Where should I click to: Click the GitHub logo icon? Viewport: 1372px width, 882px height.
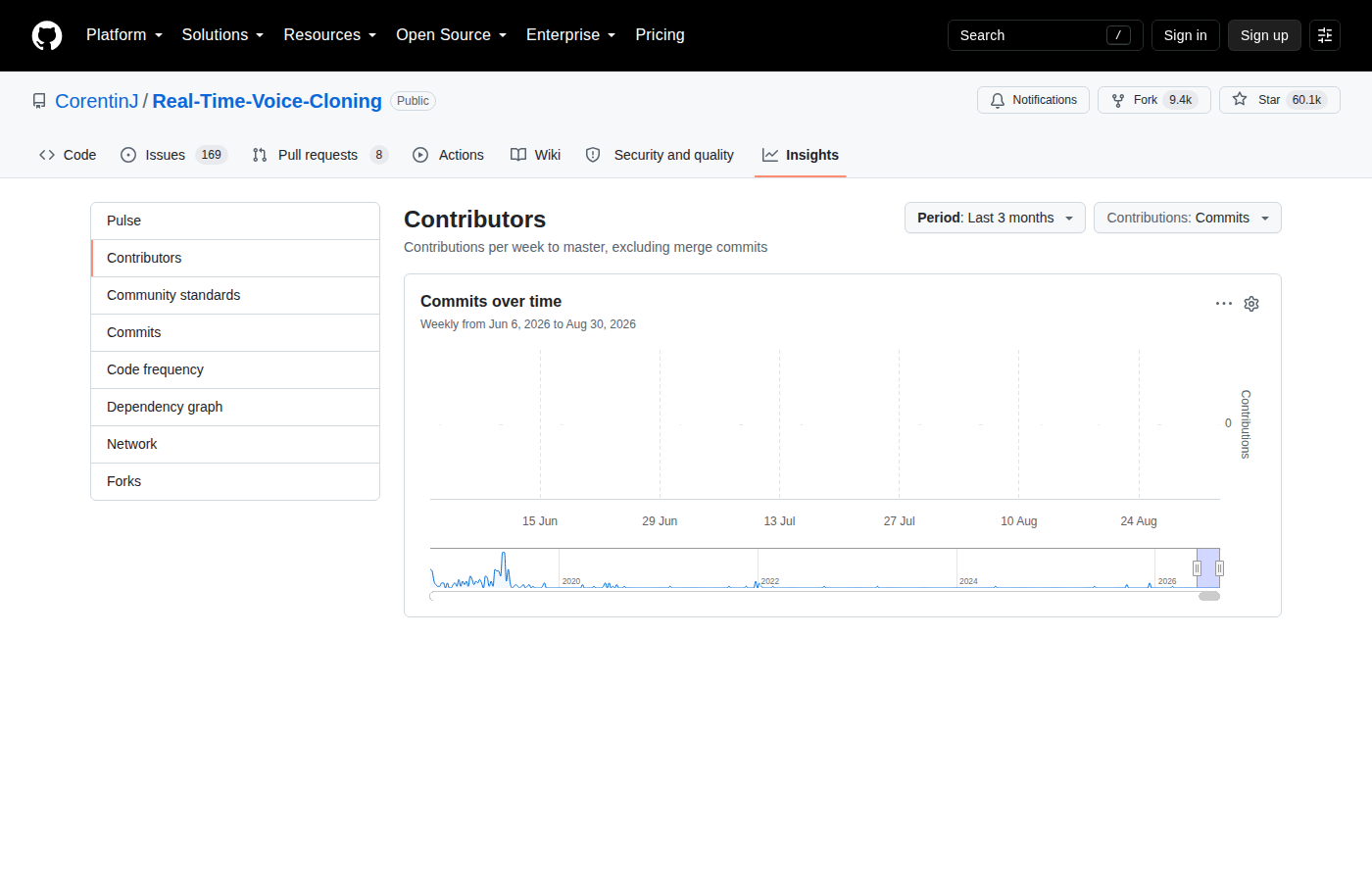pyautogui.click(x=47, y=35)
